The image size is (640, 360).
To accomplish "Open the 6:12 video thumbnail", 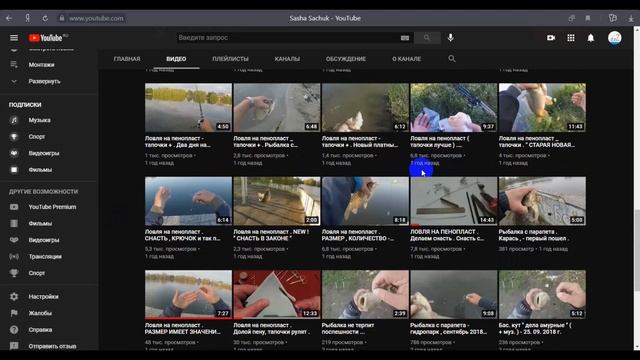I will click(x=365, y=108).
